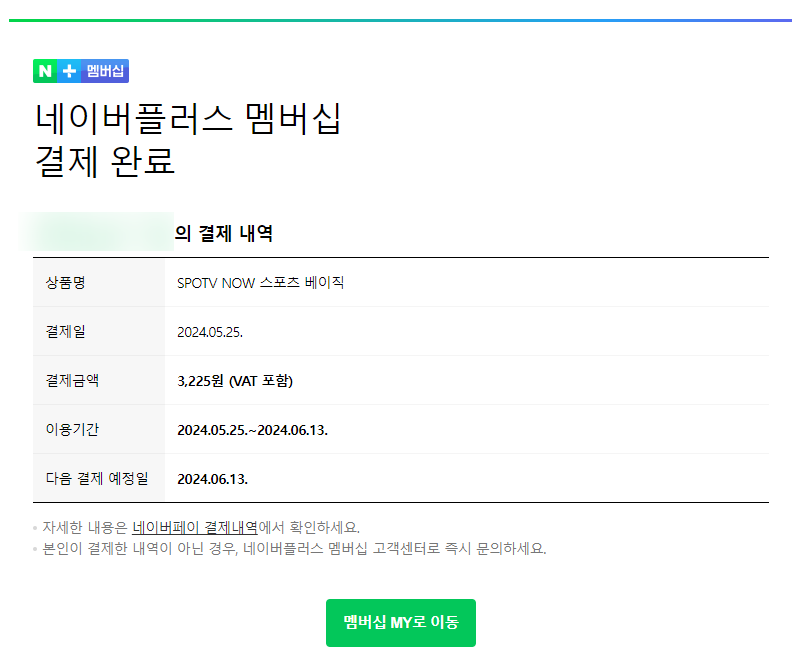Click the 상품명 row label
This screenshot has height=665, width=792.
tap(66, 282)
